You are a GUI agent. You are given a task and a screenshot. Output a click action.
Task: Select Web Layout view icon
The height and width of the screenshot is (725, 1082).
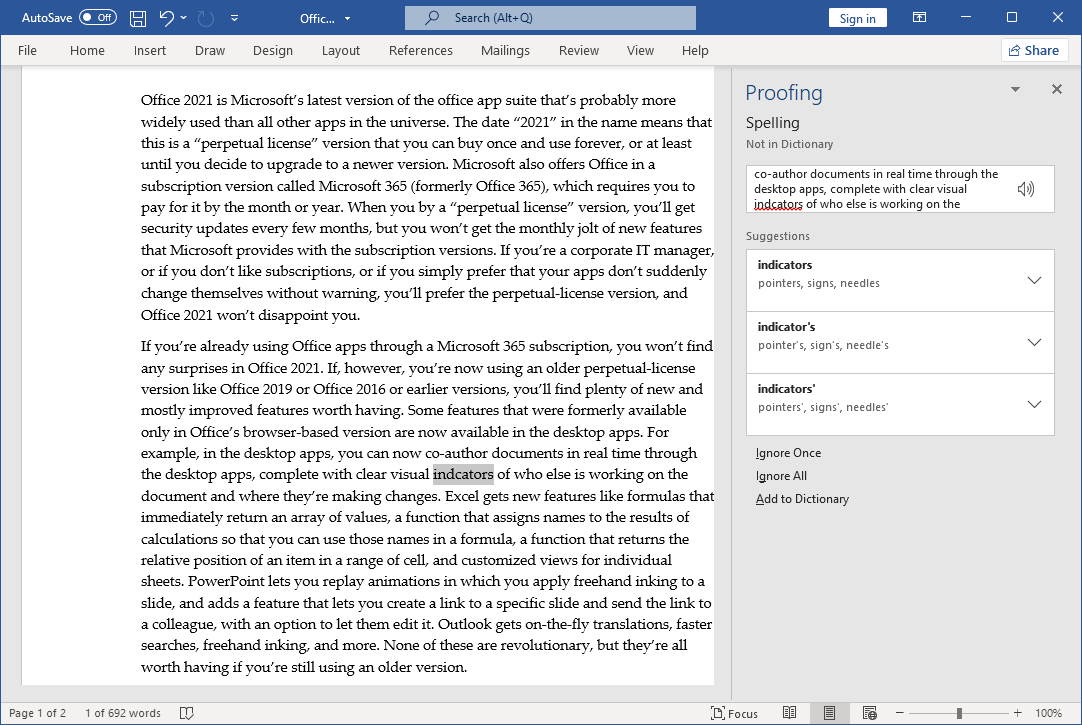coord(868,713)
